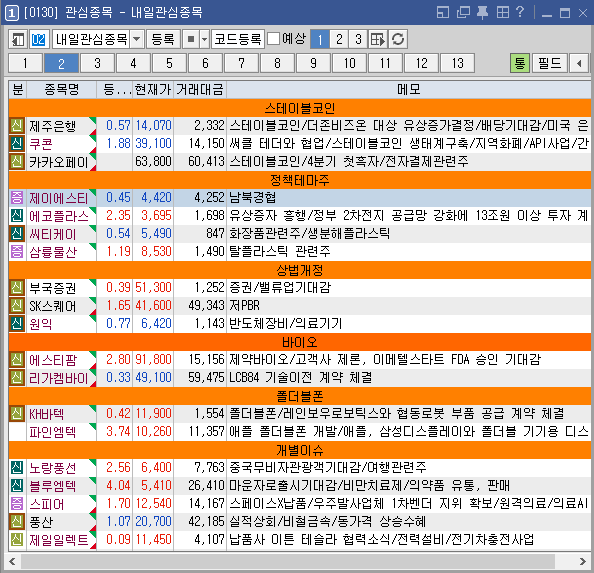Click the 신 badge beside 노랑풍선

(17, 467)
